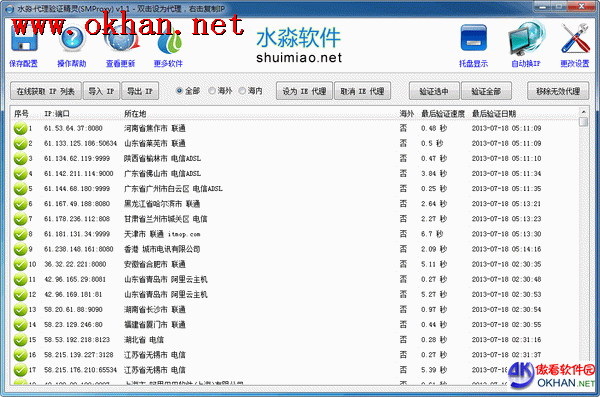Viewport: 600px width, 397px height.
Task: Click the 托盘显示 tray icon
Action: pyautogui.click(x=474, y=39)
